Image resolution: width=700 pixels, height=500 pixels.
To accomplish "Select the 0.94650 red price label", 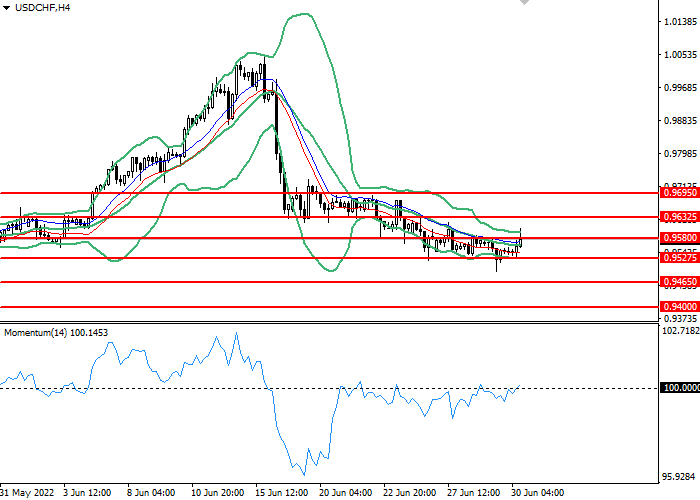I will coord(679,282).
